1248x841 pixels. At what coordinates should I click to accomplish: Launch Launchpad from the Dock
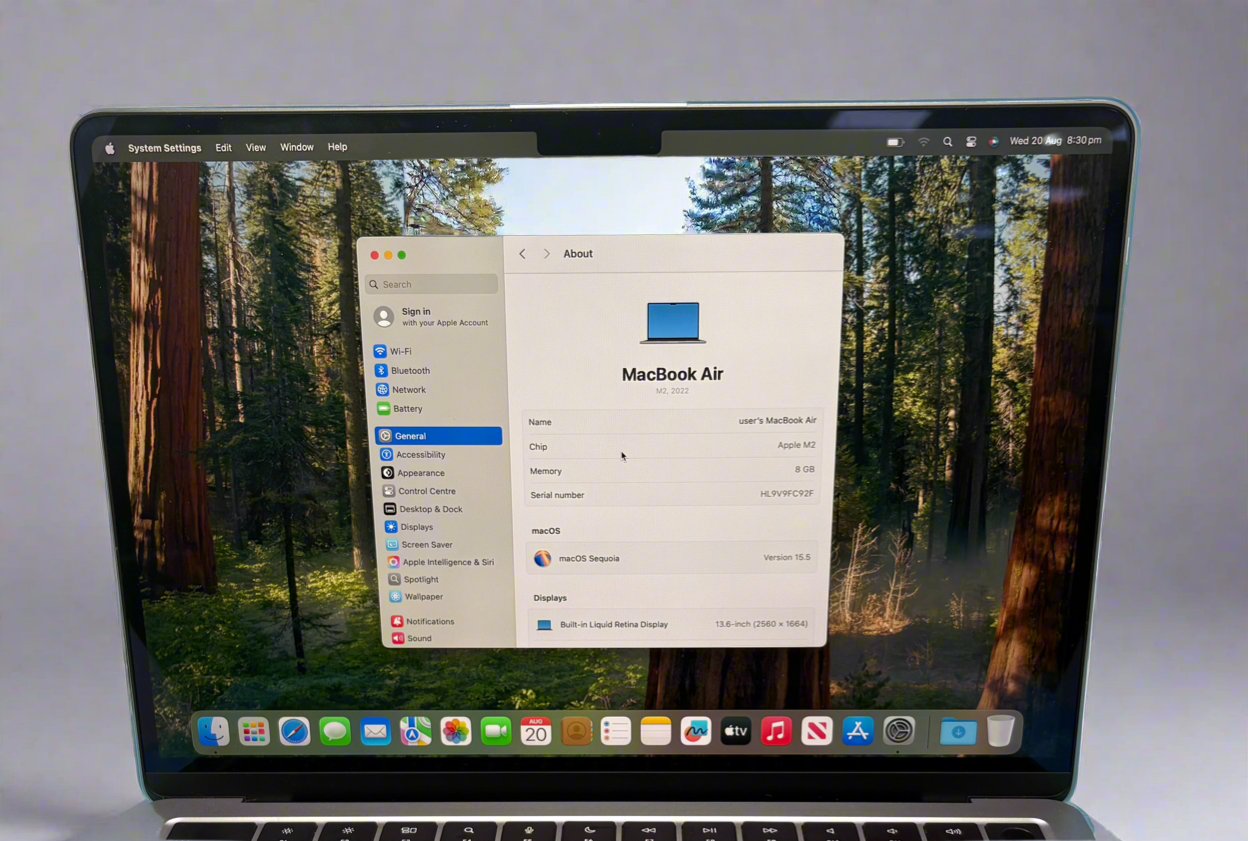click(x=254, y=732)
